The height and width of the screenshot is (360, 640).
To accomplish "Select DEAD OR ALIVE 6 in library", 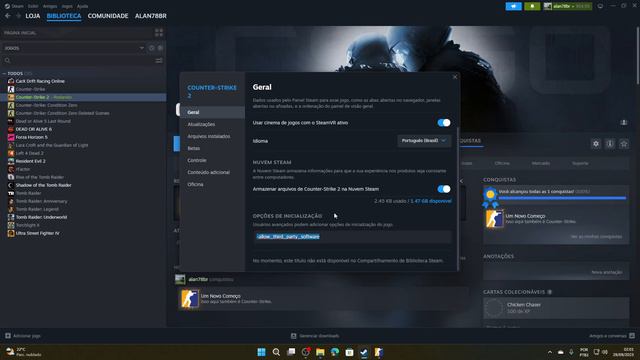I will pos(33,129).
